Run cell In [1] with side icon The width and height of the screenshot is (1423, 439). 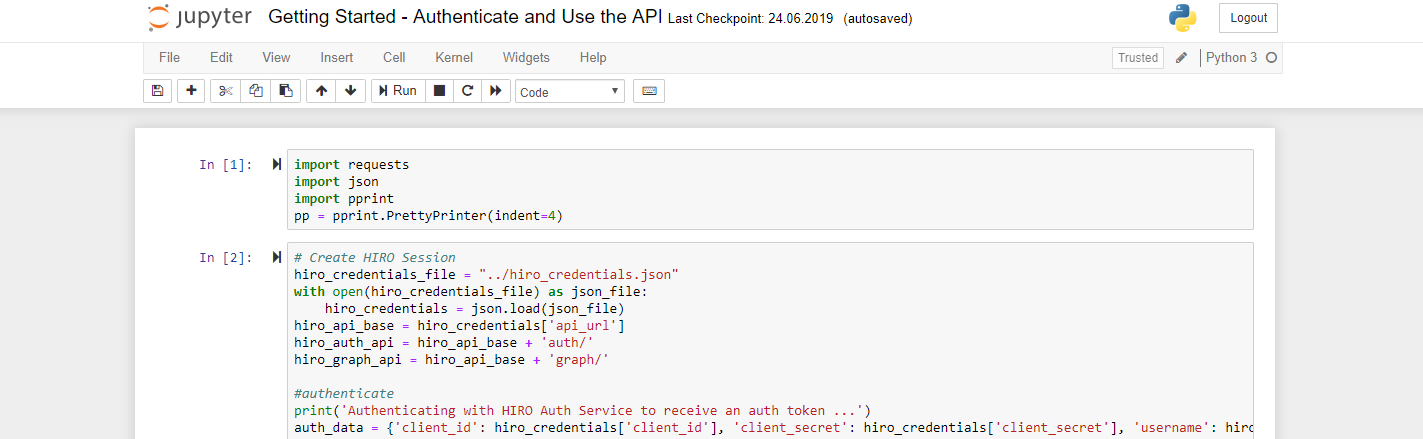pos(277,164)
